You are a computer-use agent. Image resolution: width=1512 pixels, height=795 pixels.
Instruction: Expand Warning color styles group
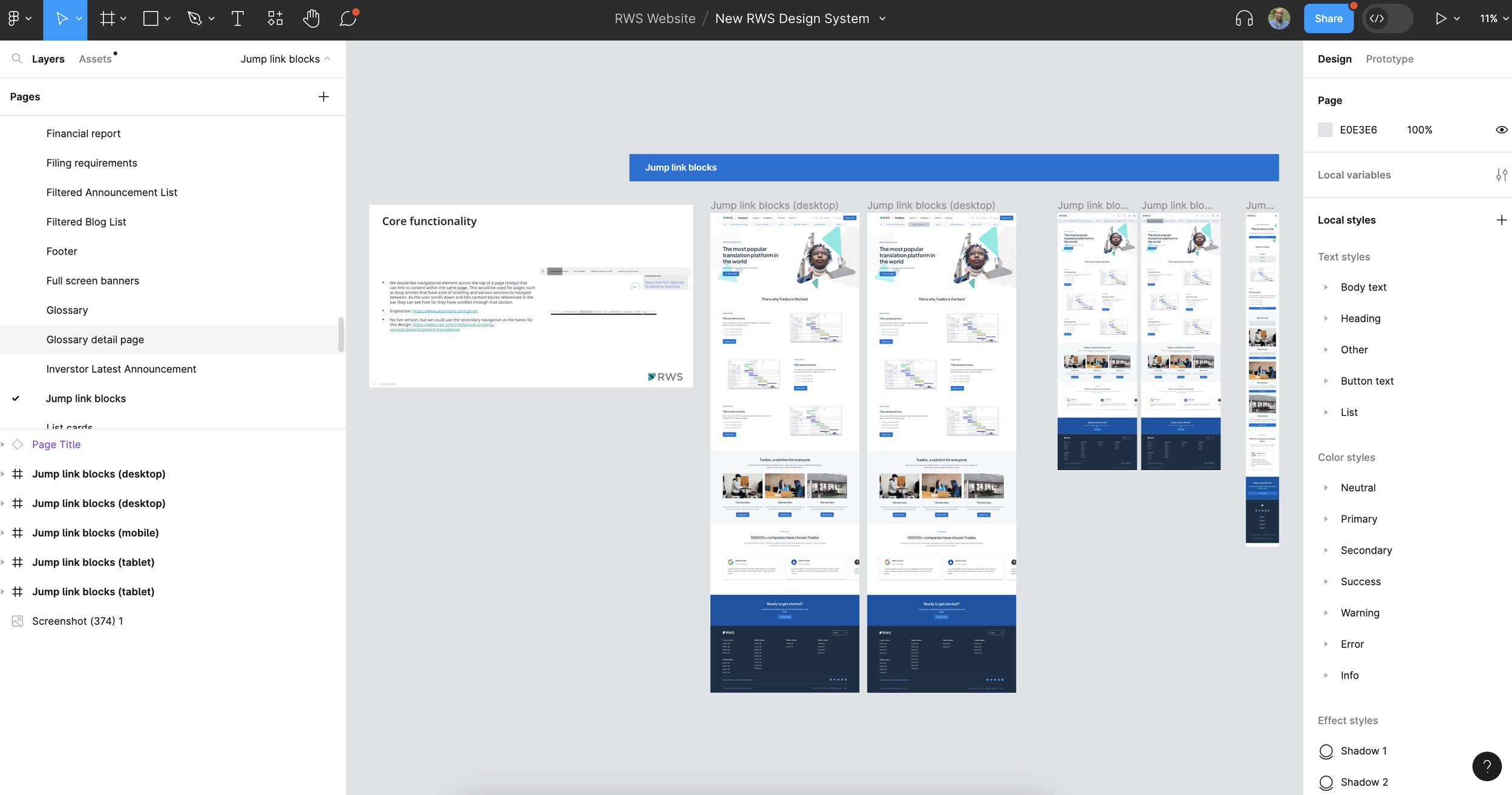(1326, 613)
